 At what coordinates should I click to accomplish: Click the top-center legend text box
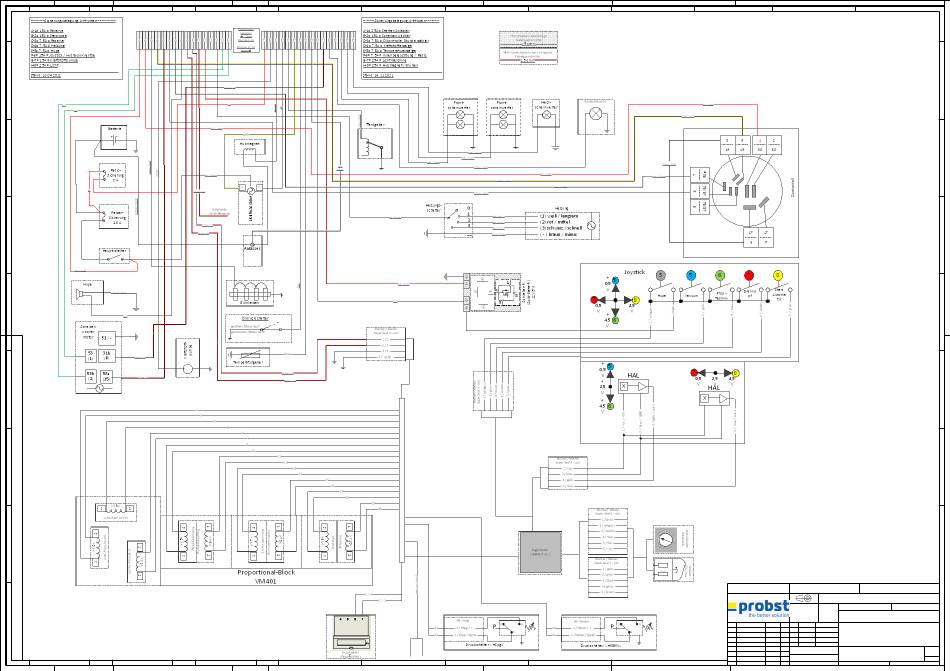coord(402,48)
